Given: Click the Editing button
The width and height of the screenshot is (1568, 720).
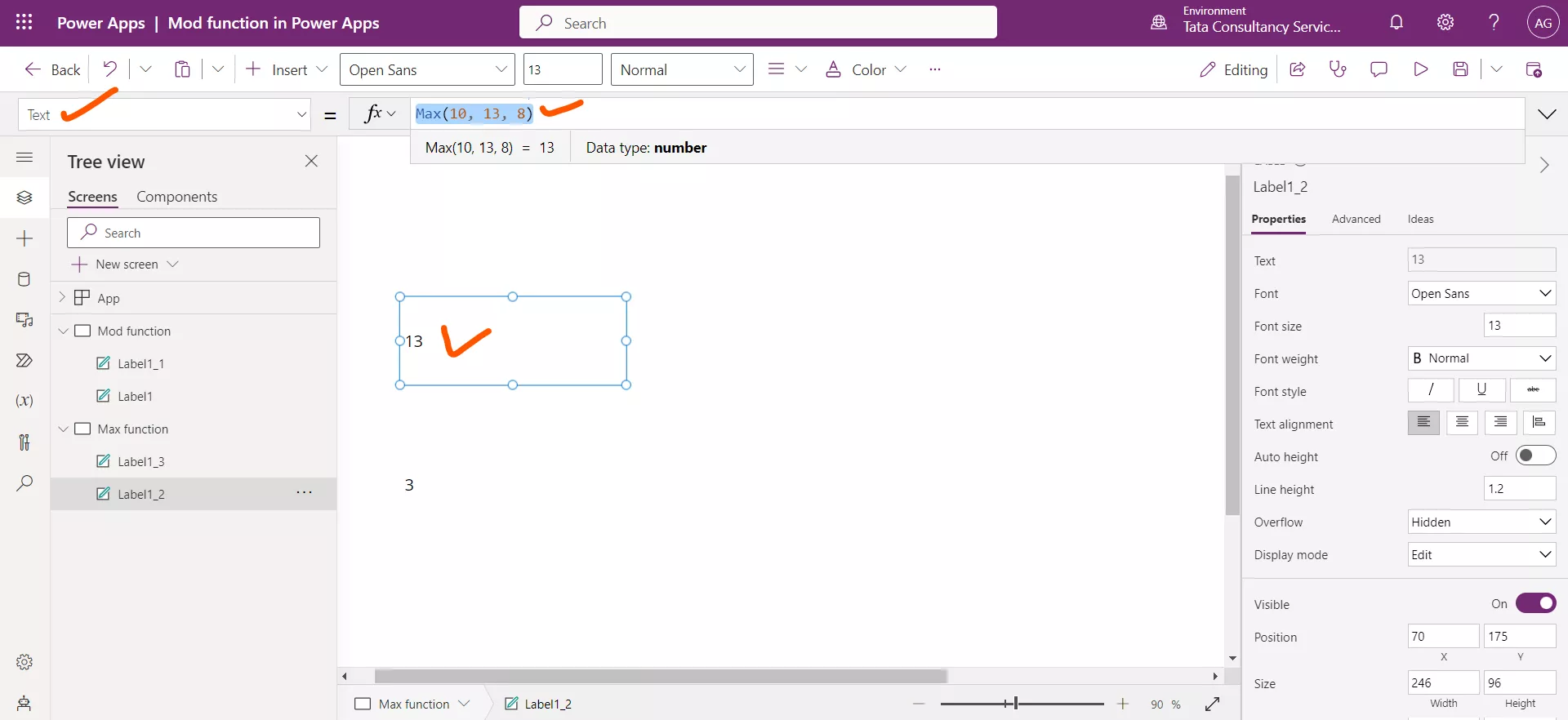Looking at the screenshot, I should tap(1233, 69).
